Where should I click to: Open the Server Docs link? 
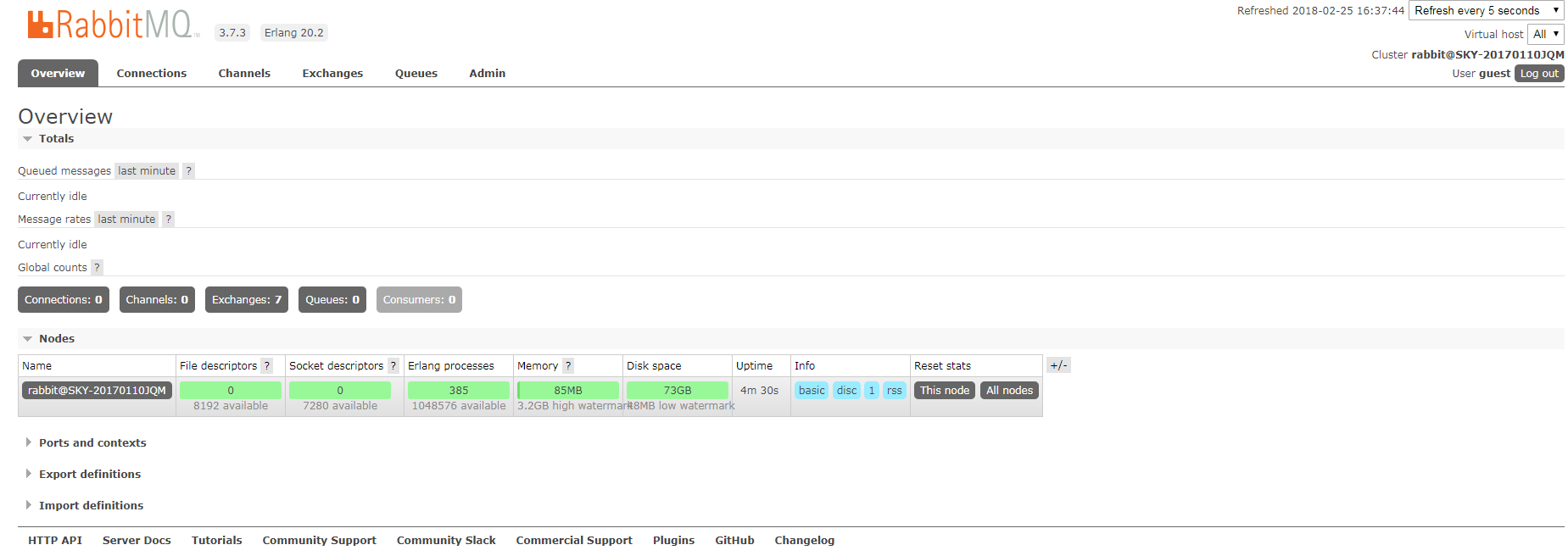[137, 541]
